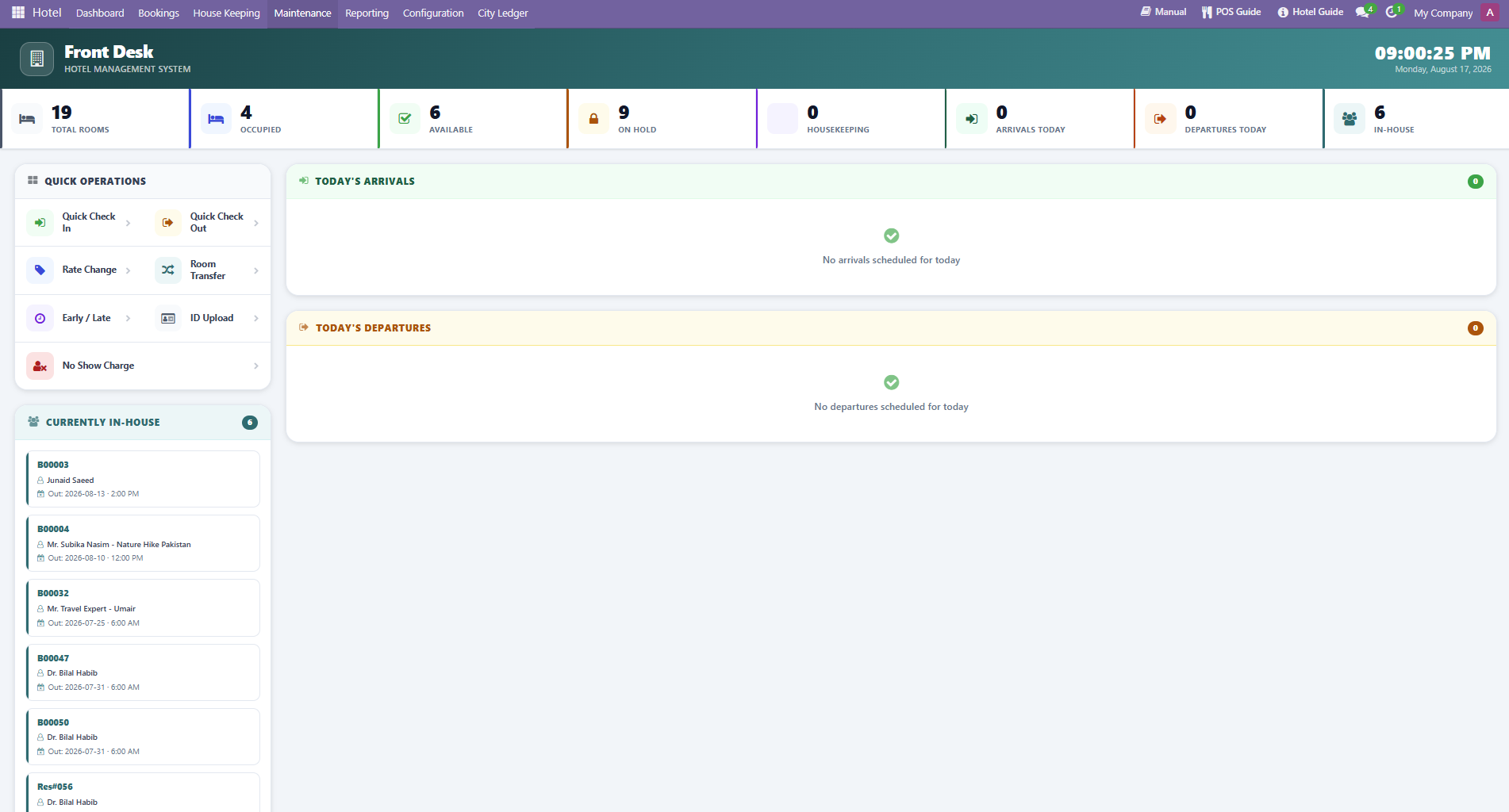The image size is (1509, 812).
Task: Click the Quick Check In icon
Action: [x=40, y=223]
